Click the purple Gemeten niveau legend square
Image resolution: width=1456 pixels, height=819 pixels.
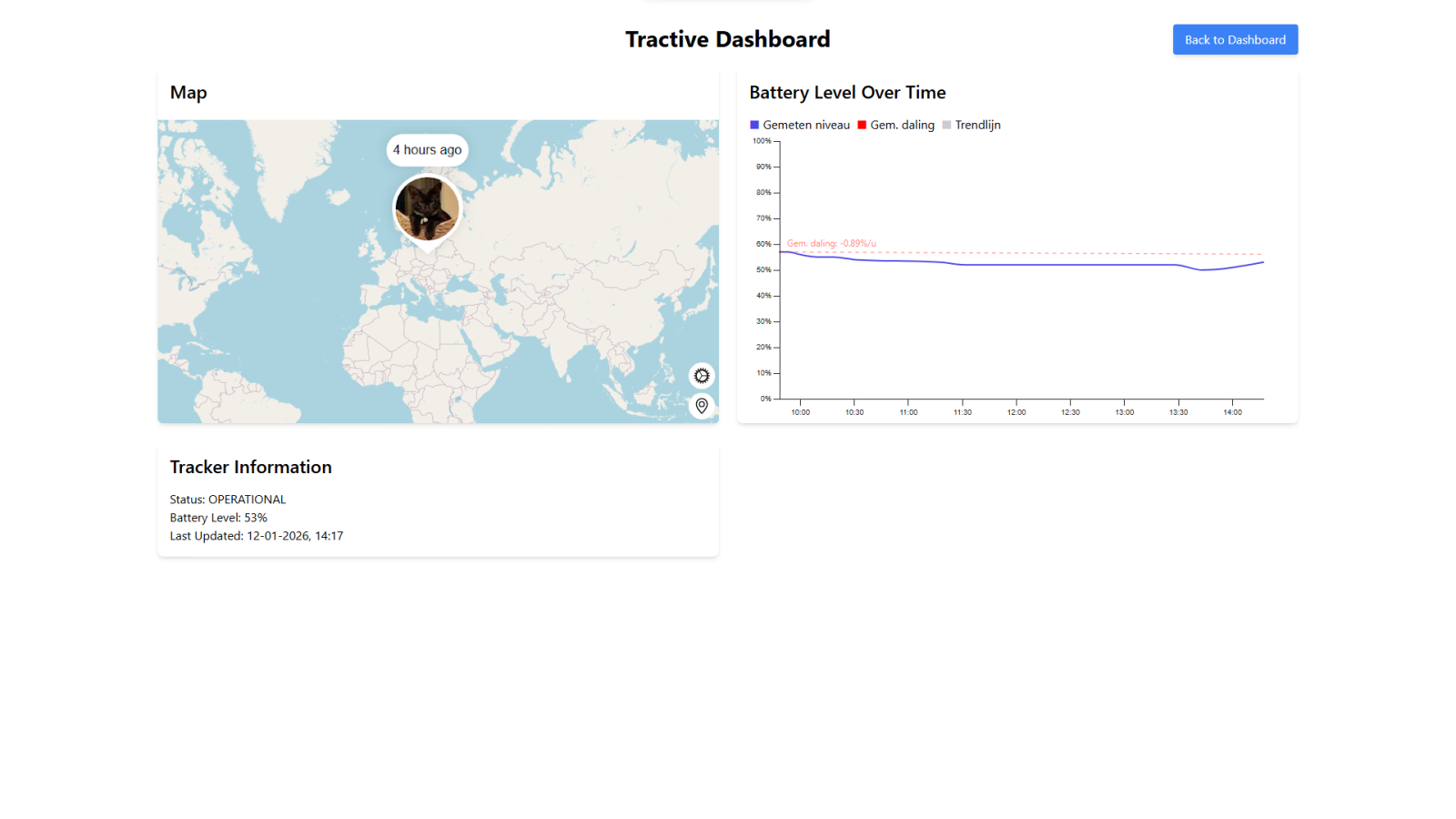[x=753, y=124]
